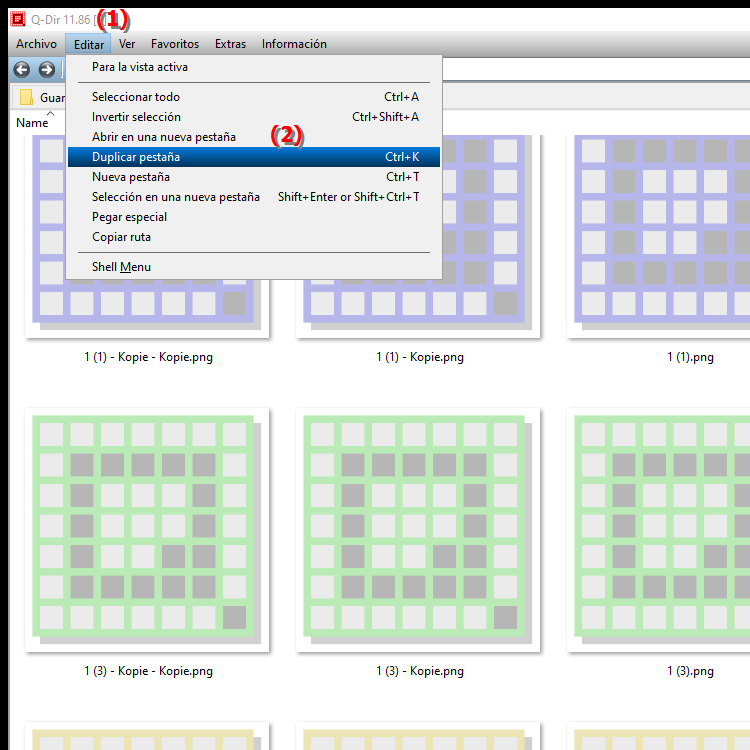This screenshot has height=750, width=750.
Task: Choose Nueva pestaña menu entry
Action: click(x=254, y=177)
